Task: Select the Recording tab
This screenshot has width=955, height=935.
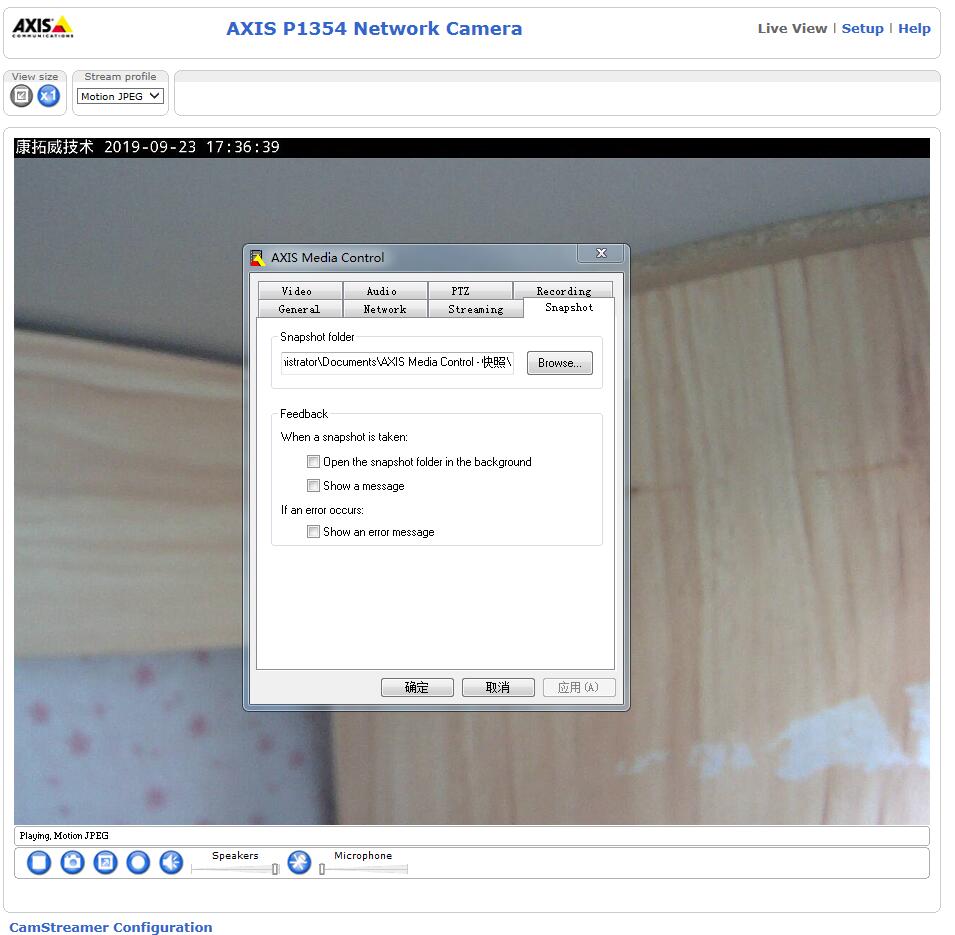Action: coord(563,291)
